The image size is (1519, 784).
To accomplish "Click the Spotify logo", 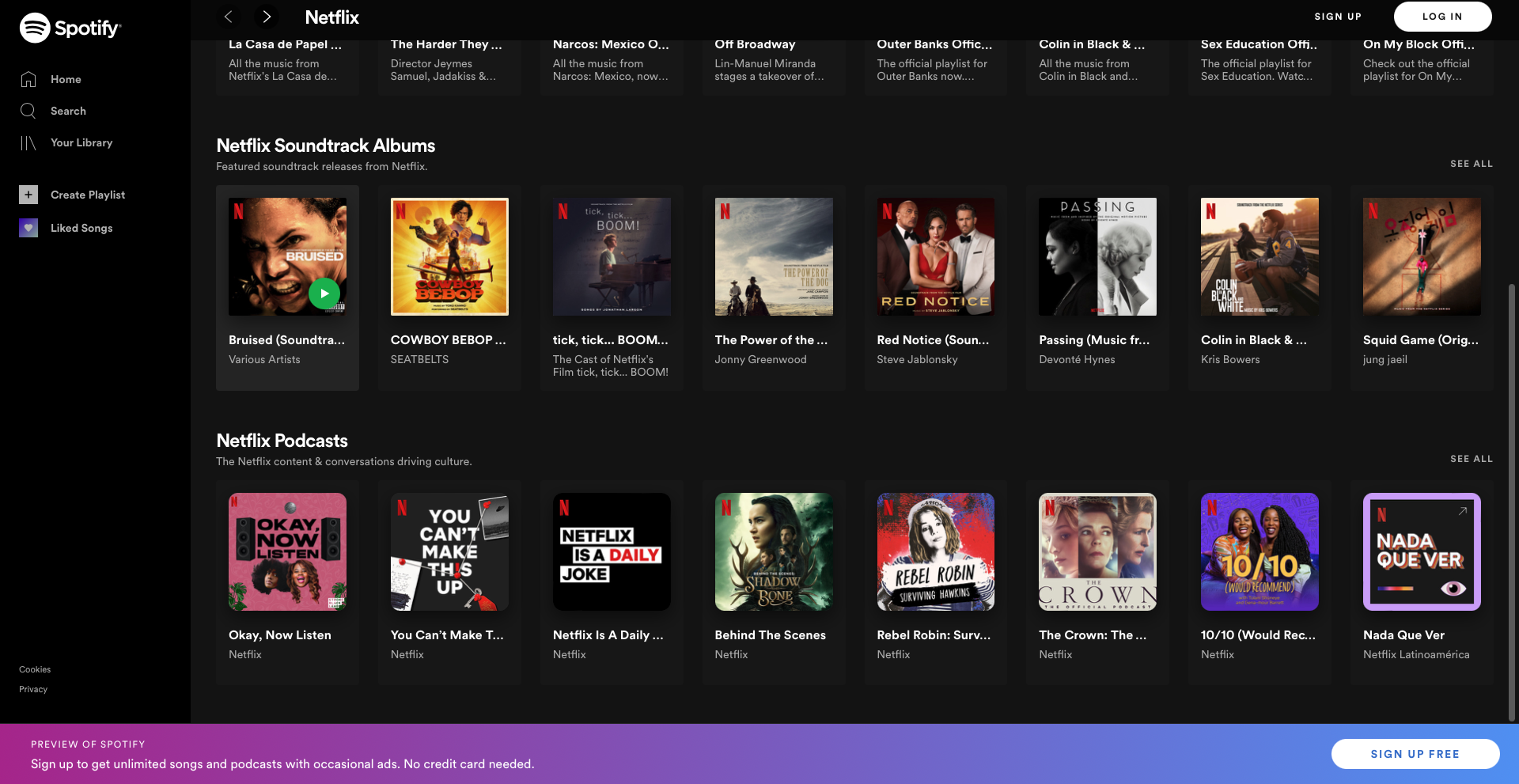I will tap(70, 28).
